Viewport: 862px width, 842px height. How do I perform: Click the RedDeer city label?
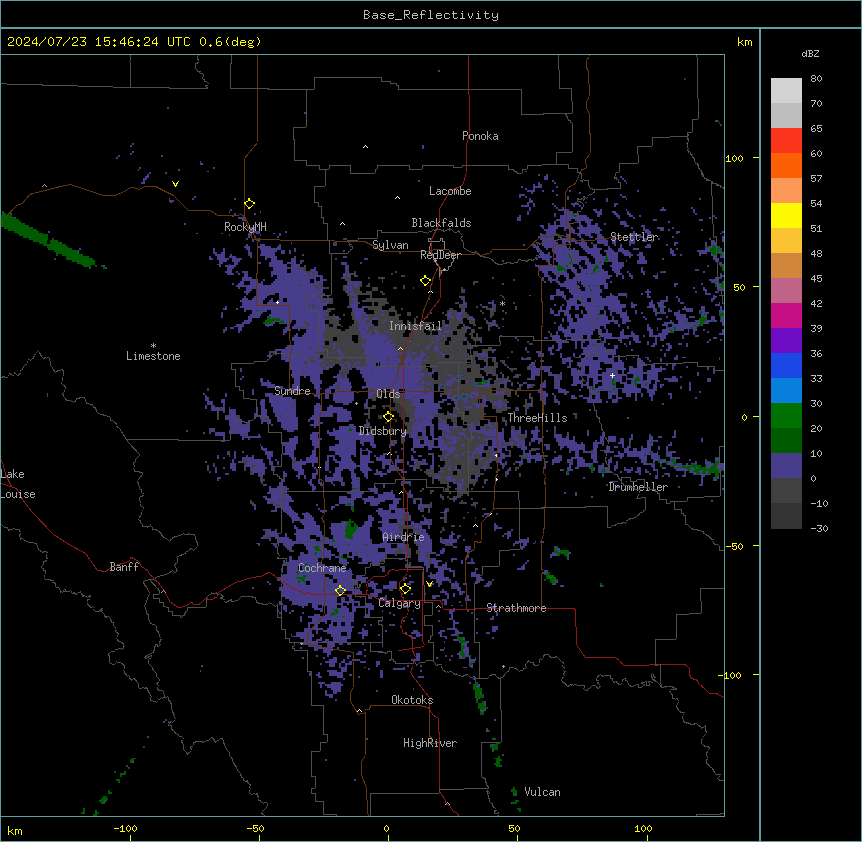[x=440, y=255]
